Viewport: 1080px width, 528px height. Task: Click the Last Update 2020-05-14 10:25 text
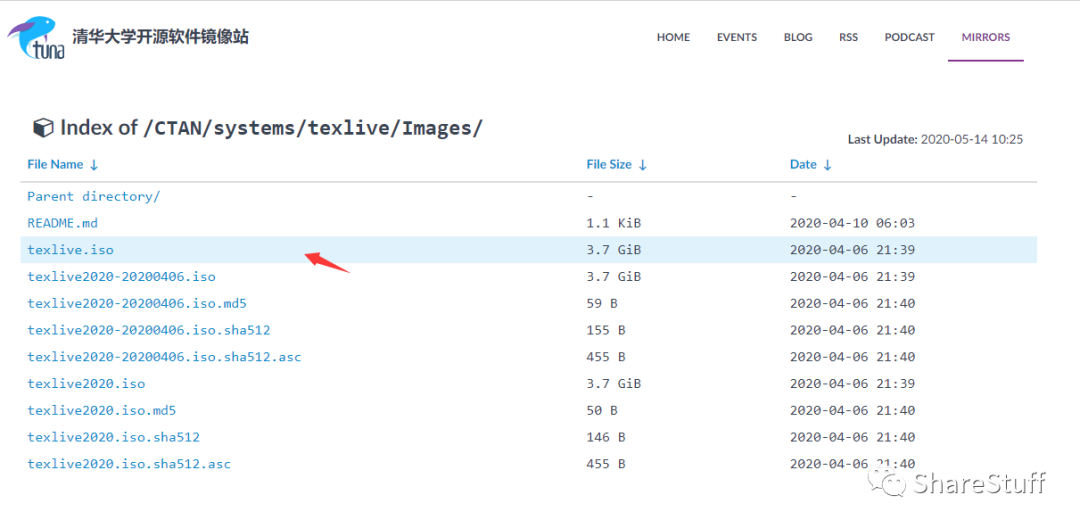pyautogui.click(x=935, y=139)
